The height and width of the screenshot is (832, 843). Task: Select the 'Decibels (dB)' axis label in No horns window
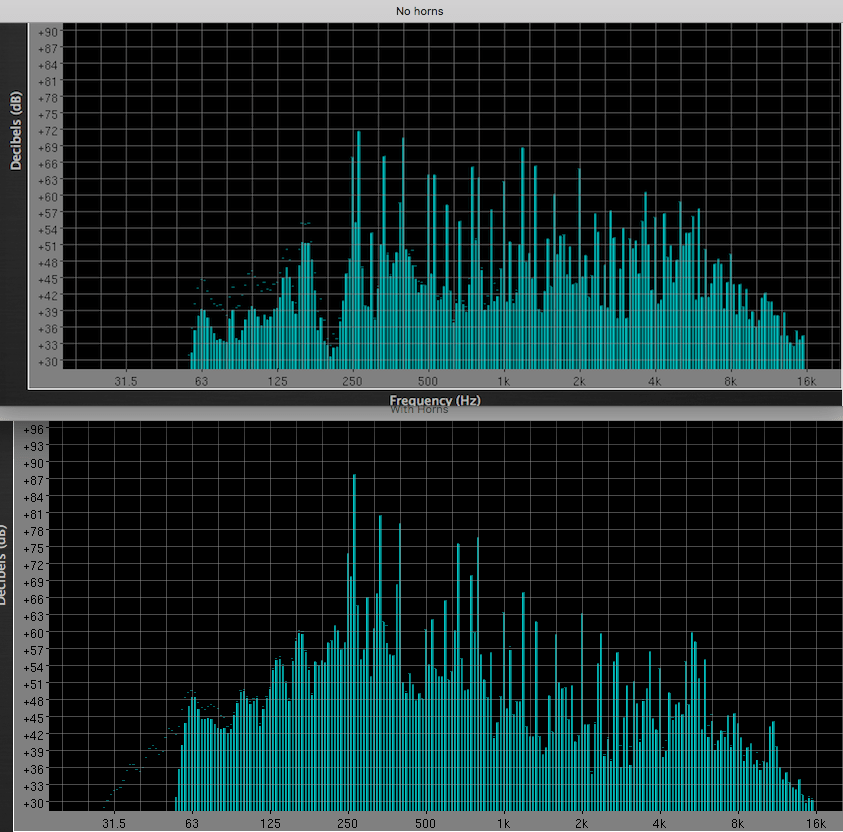coord(16,131)
